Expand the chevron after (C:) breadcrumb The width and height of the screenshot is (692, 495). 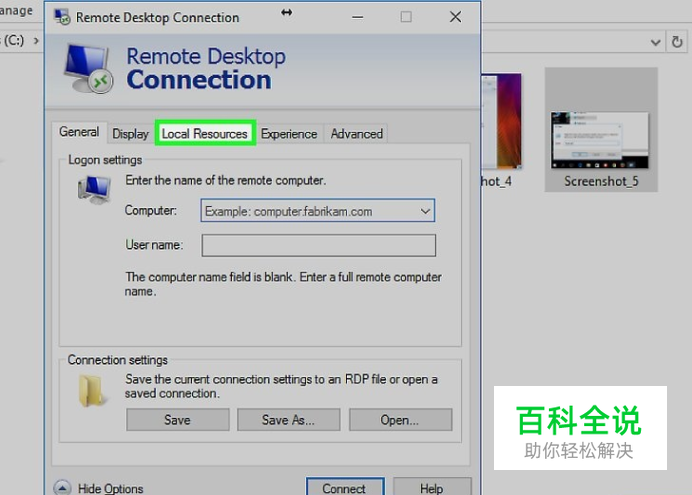pyautogui.click(x=36, y=41)
